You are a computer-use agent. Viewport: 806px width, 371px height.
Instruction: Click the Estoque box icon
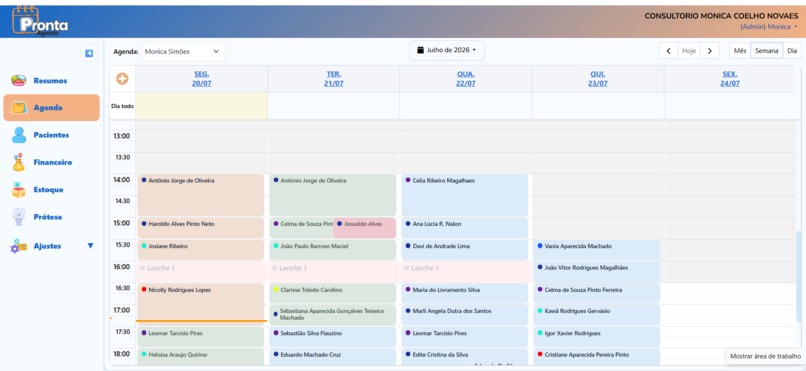point(19,190)
